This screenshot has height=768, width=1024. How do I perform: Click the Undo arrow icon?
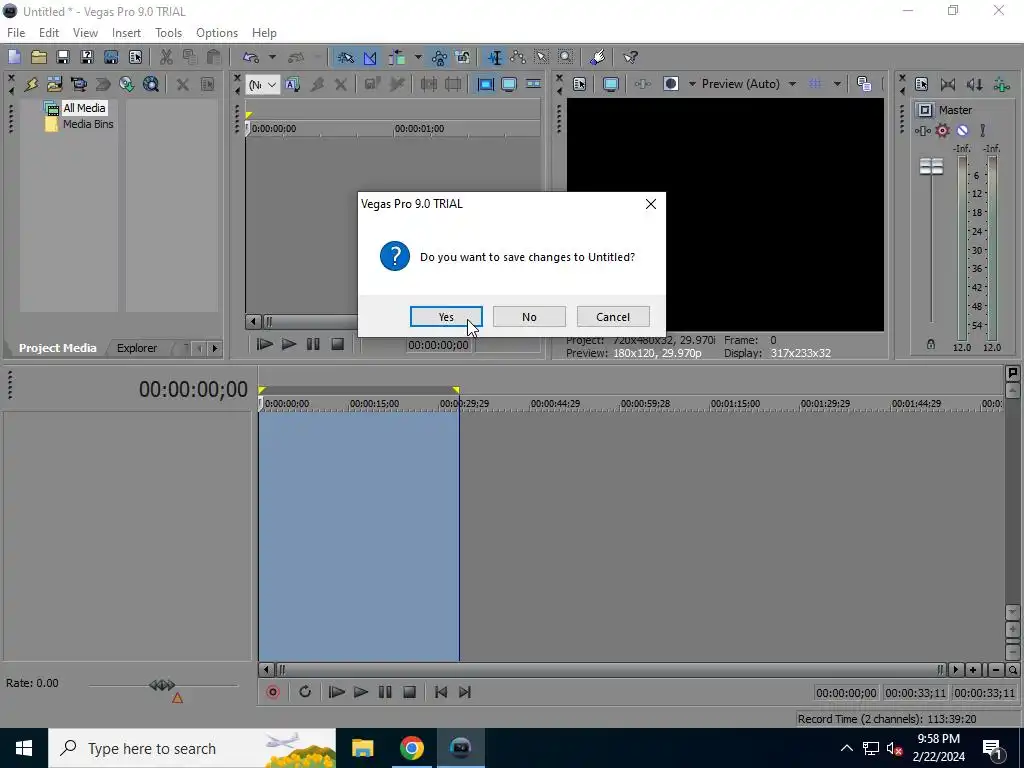coord(251,57)
